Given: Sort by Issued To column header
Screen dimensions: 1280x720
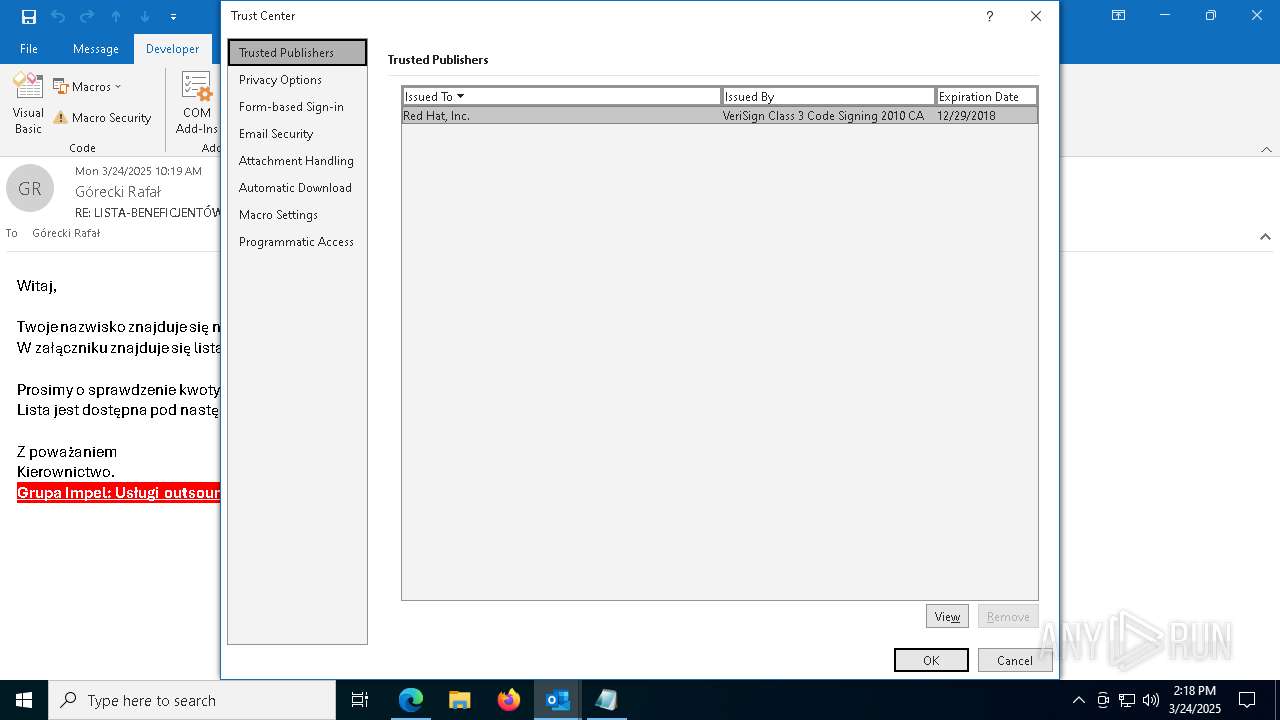Looking at the screenshot, I should 561,96.
